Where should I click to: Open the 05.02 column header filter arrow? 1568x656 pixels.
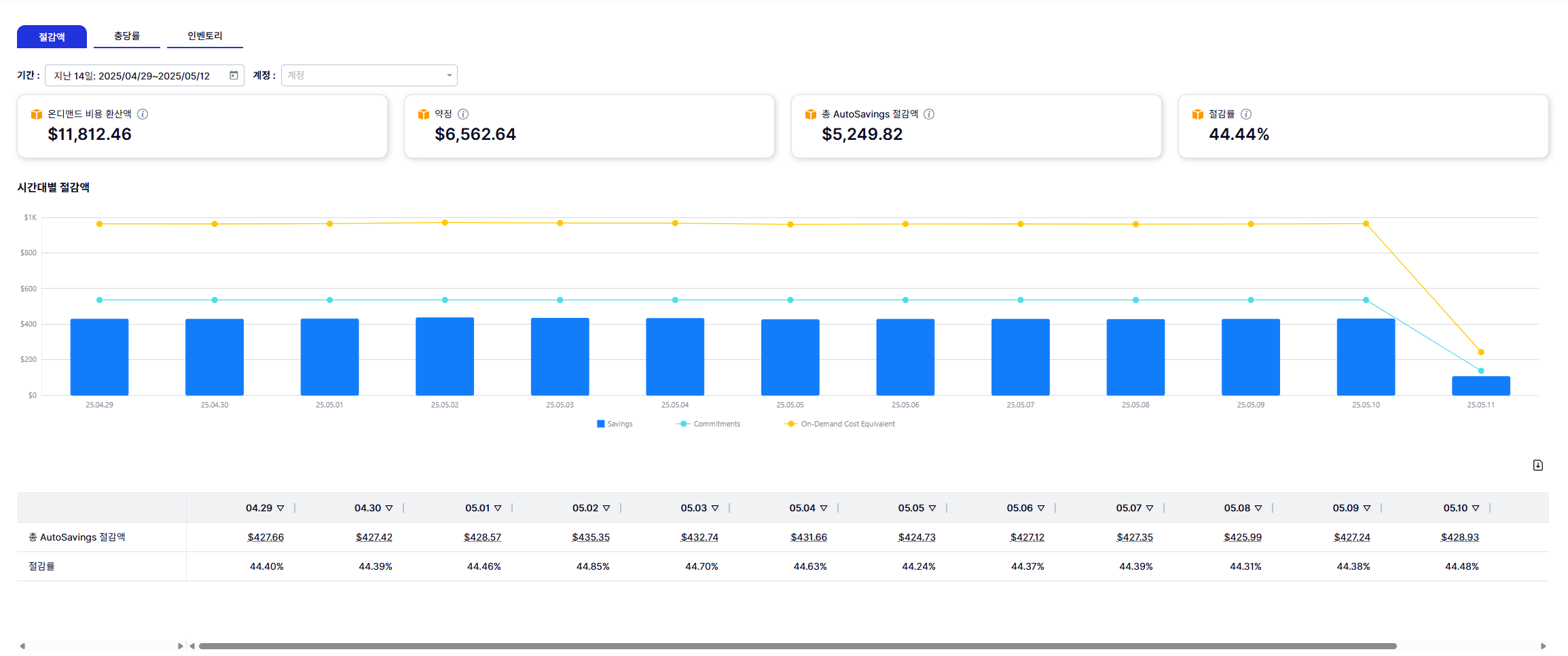(x=606, y=509)
